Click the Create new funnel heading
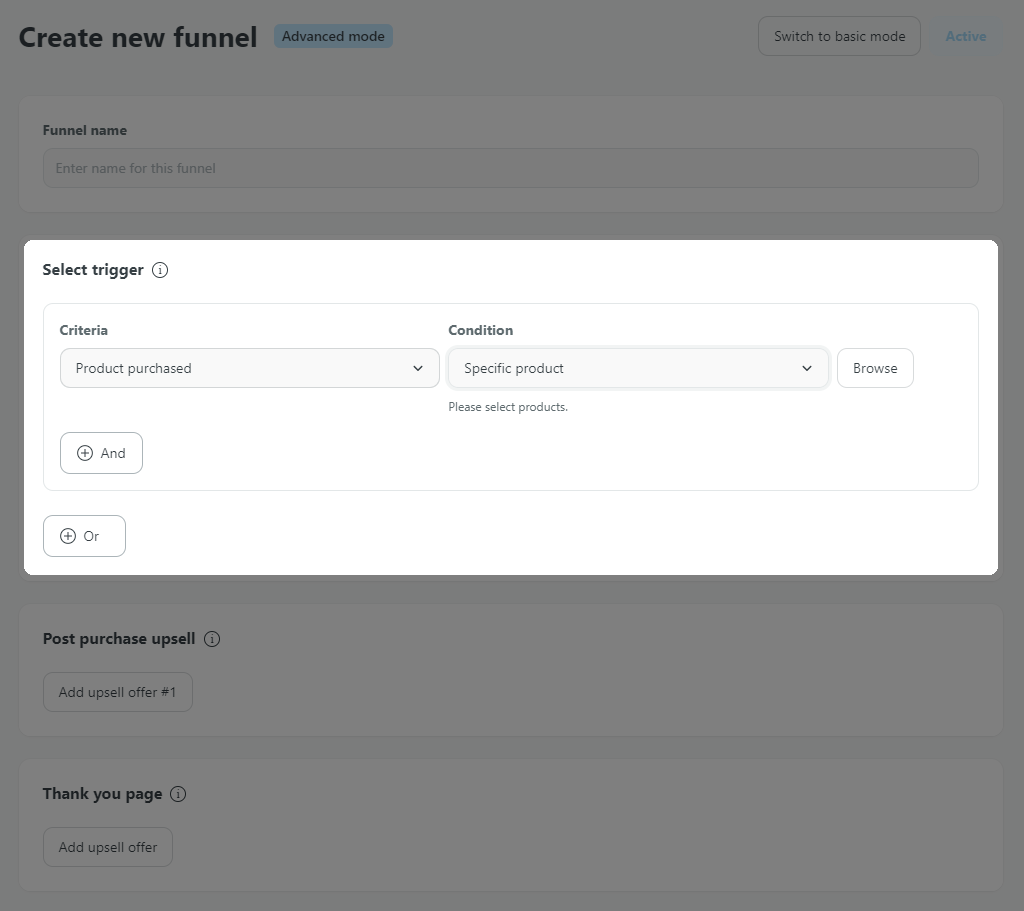 click(138, 37)
